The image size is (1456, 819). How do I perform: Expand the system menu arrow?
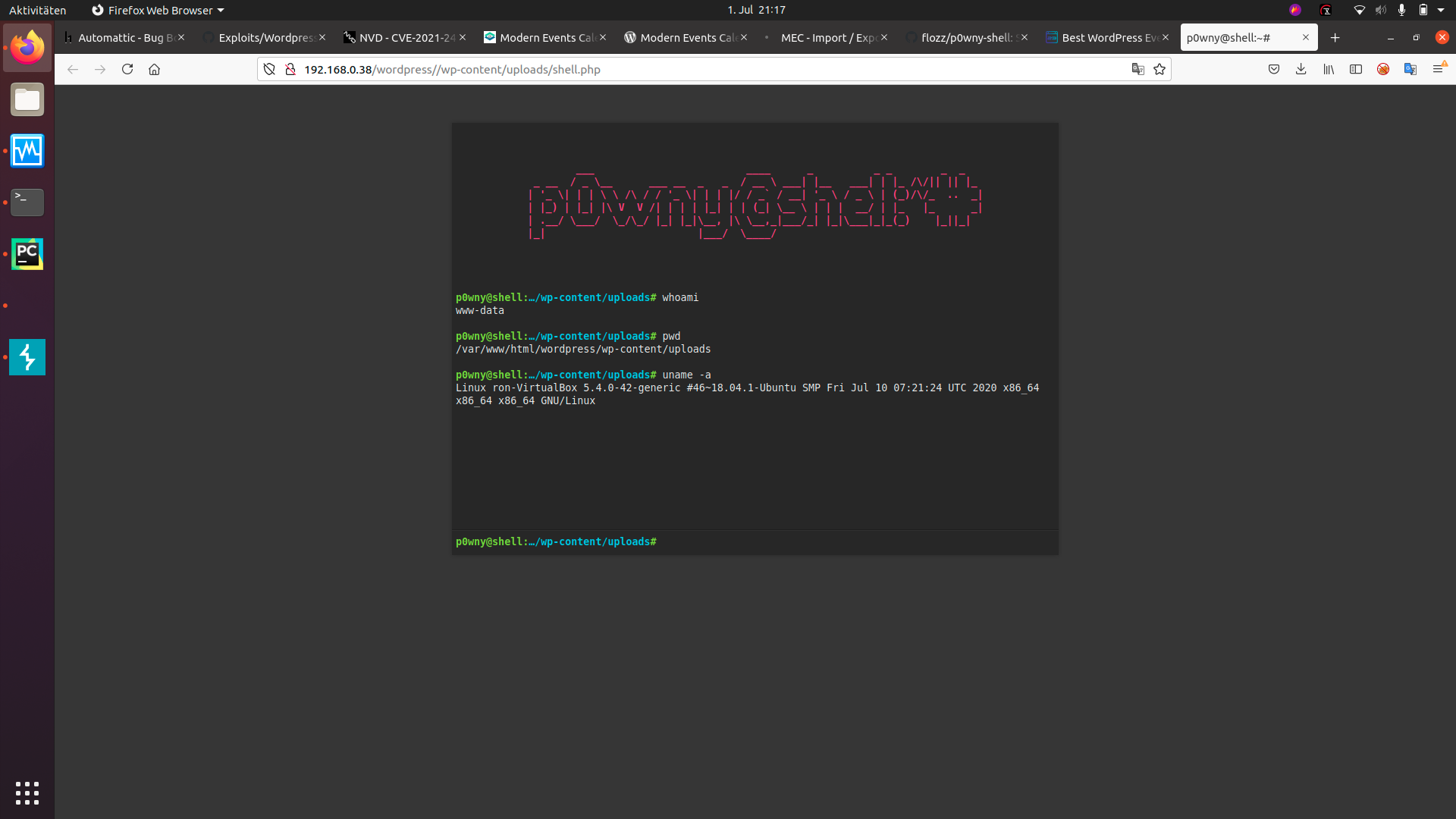1441,10
